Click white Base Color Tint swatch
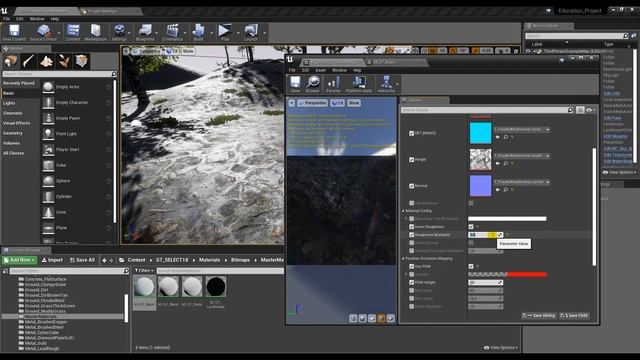 (x=507, y=219)
